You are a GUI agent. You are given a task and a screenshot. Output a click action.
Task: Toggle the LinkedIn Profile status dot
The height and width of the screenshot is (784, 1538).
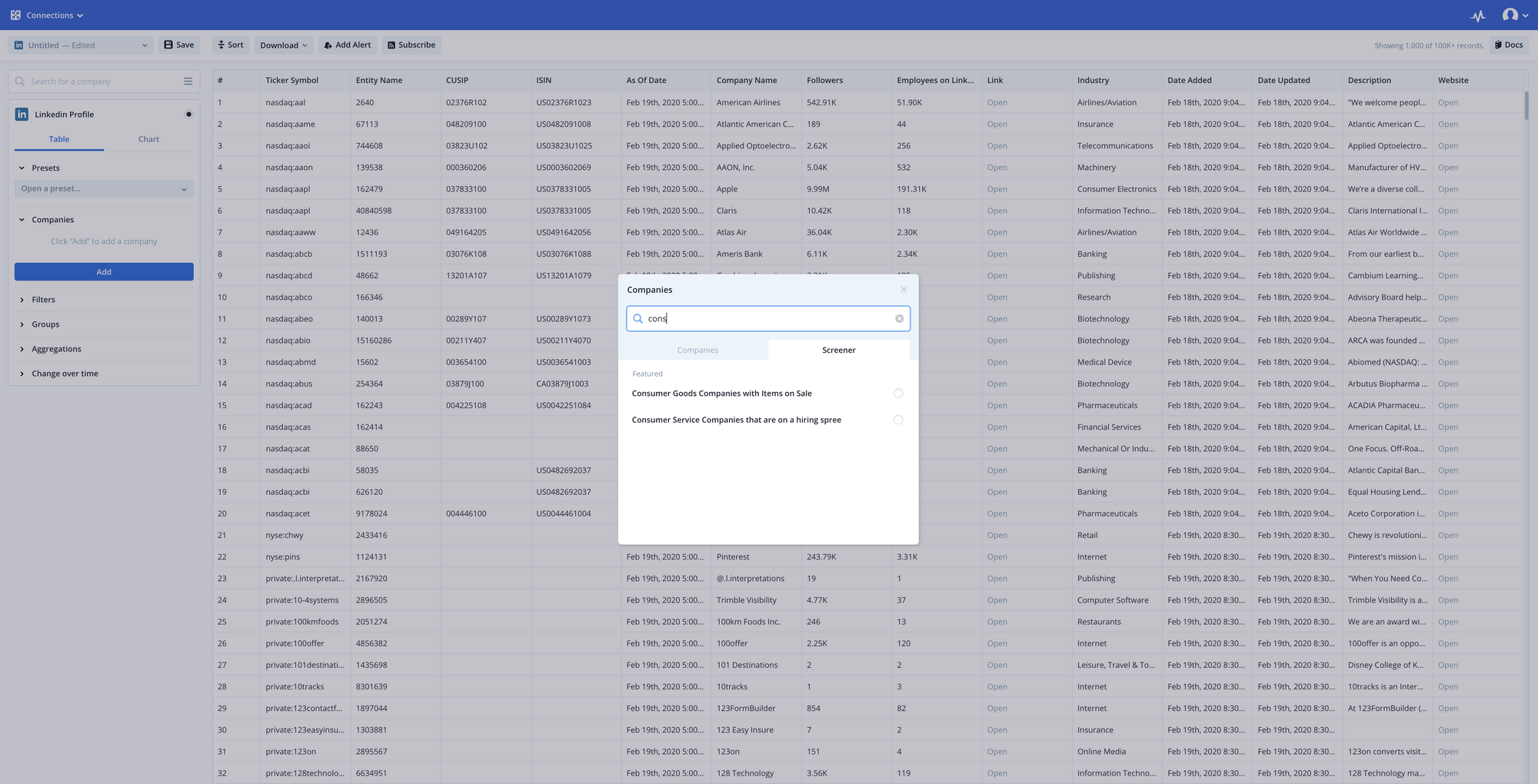coord(188,115)
